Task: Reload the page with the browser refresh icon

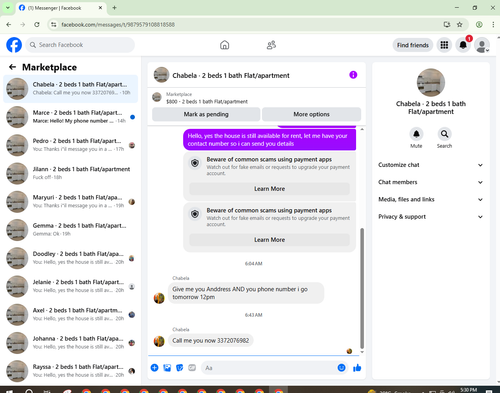Action: coord(37,24)
